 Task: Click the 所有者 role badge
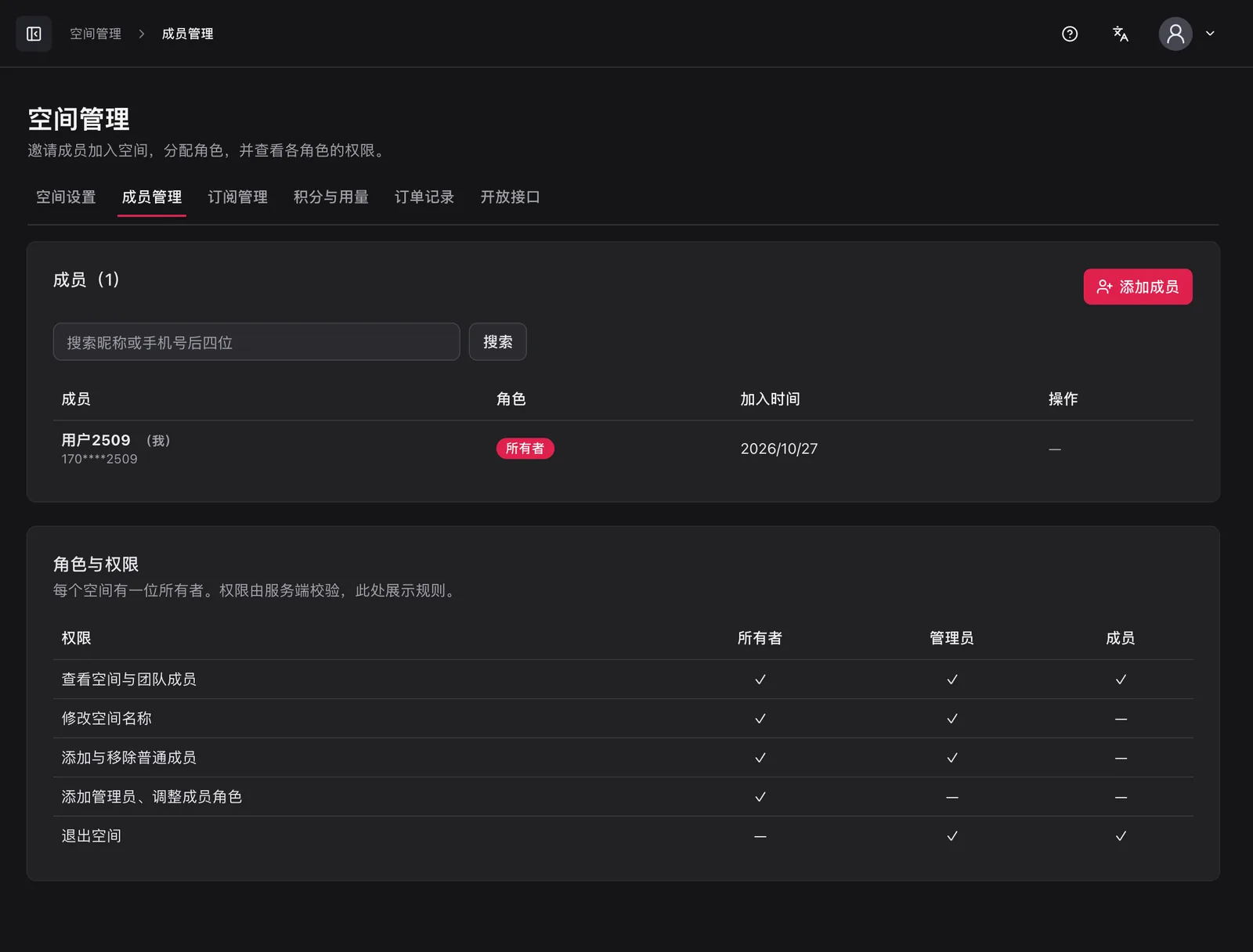tap(525, 449)
